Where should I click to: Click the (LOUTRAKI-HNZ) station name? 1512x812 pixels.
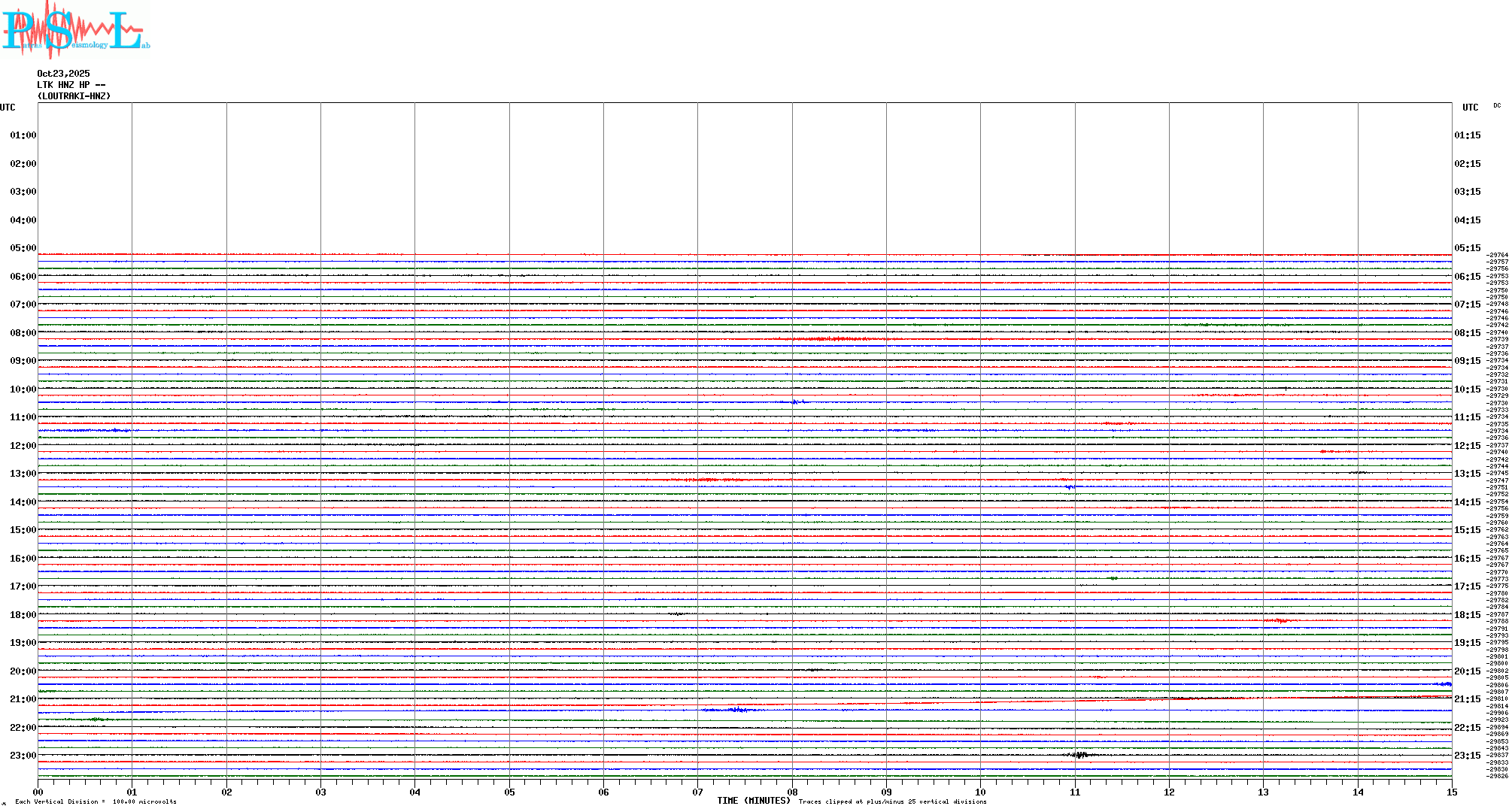pos(74,96)
